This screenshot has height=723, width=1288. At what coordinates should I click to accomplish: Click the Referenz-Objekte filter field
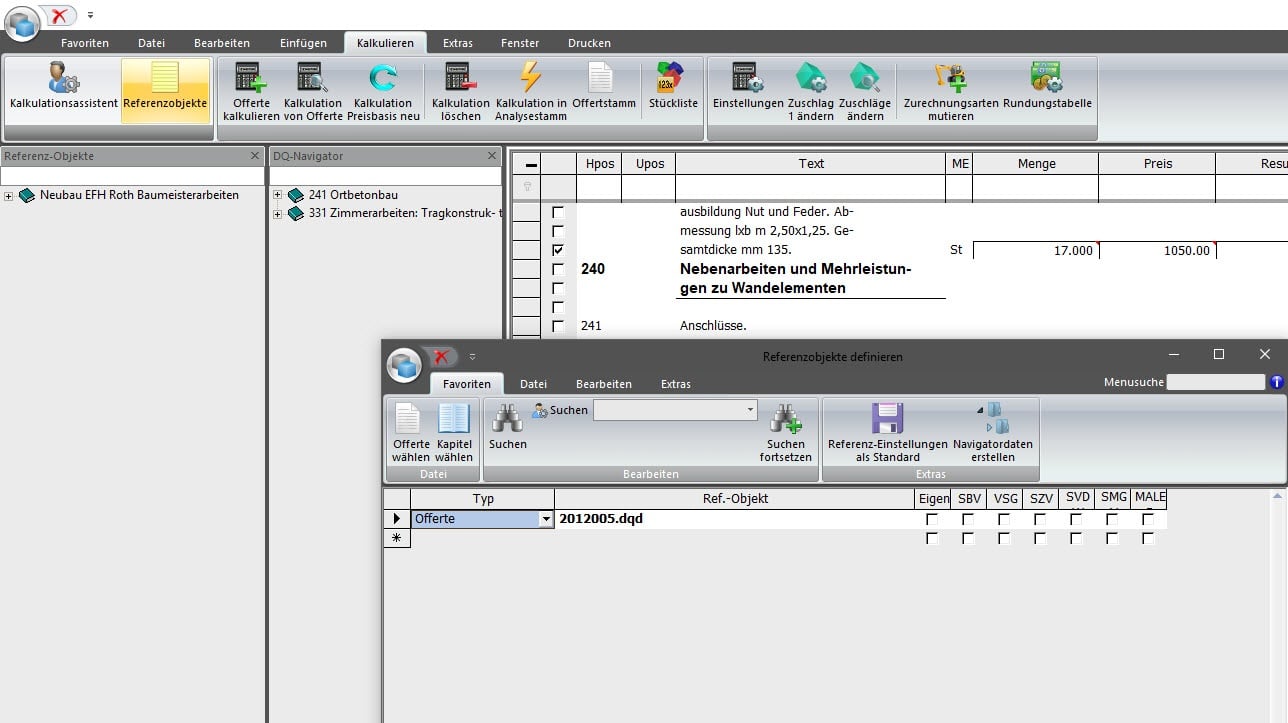pyautogui.click(x=132, y=176)
